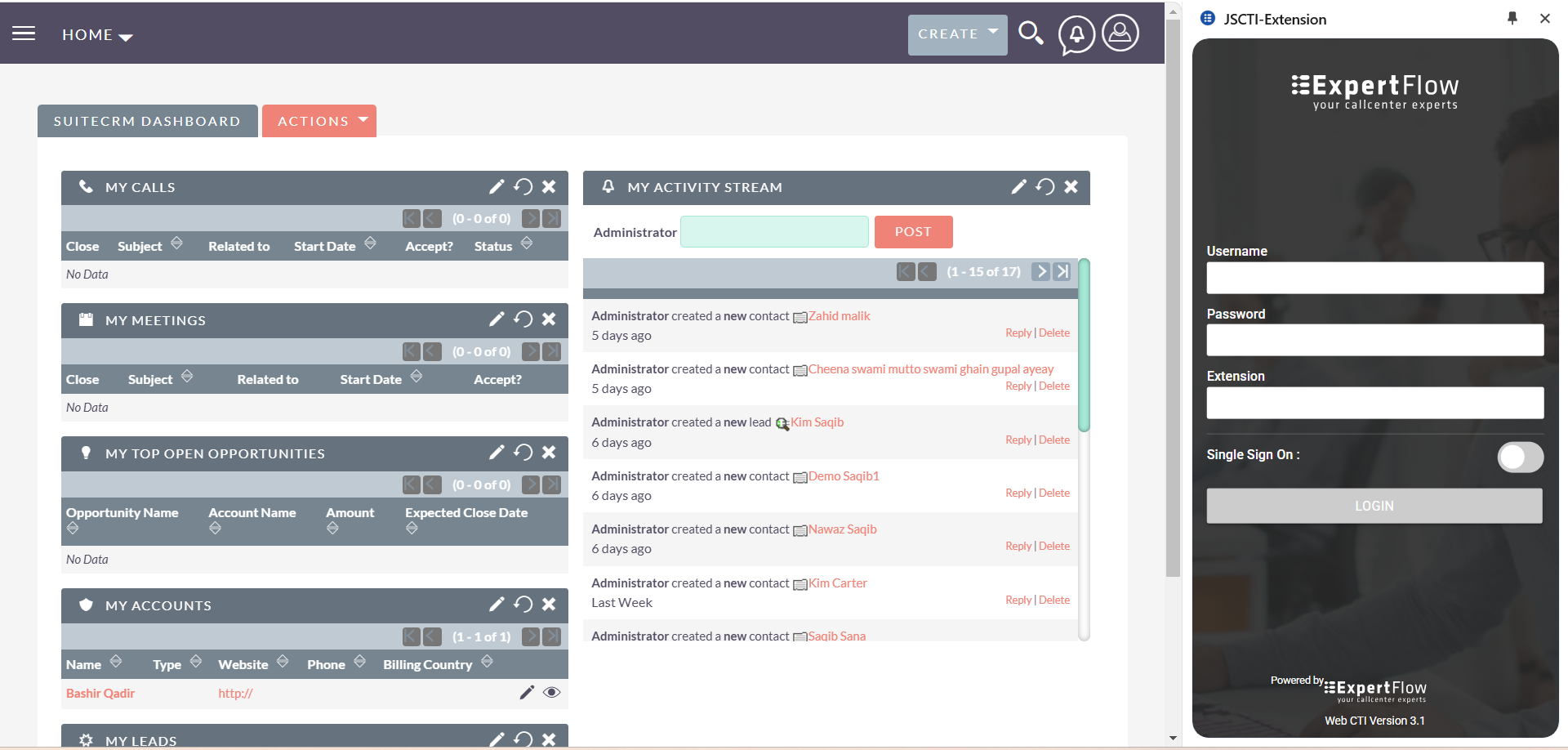This screenshot has width=1568, height=750.
Task: Expand the HOME dropdown menu
Action: click(x=97, y=35)
